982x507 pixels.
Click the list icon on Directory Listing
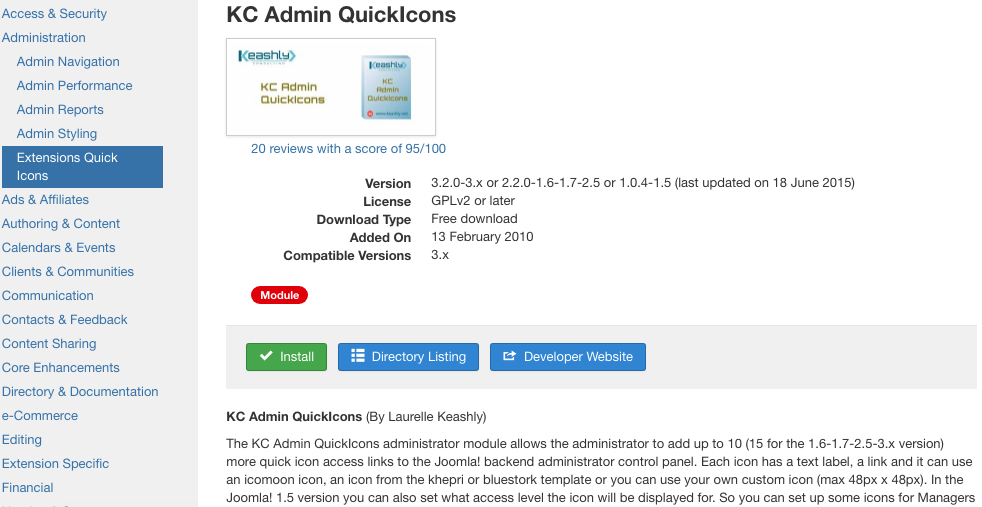358,357
